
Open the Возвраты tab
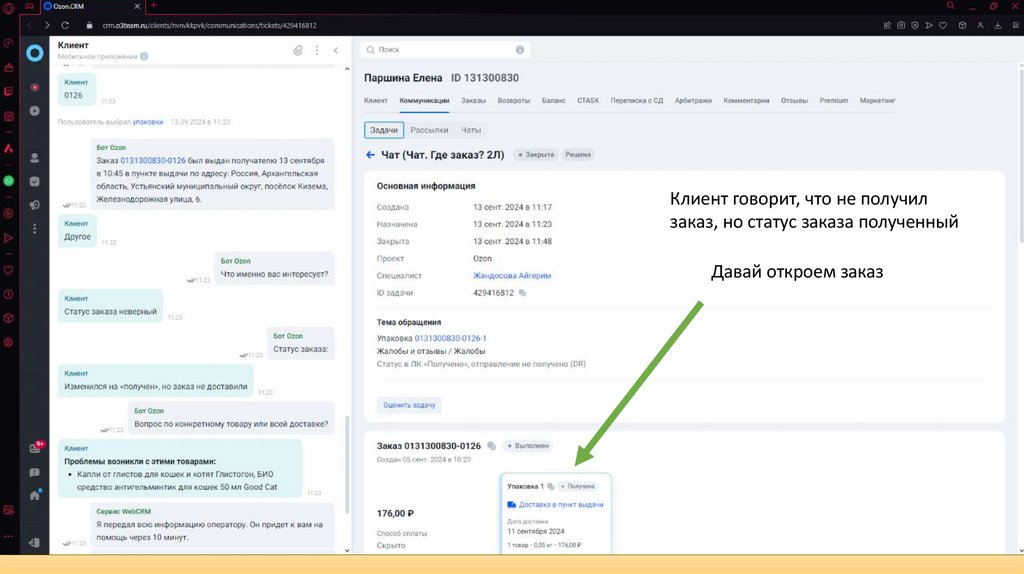tap(514, 101)
